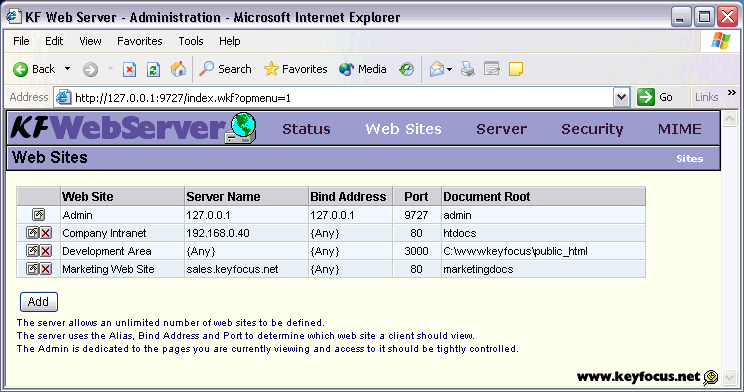Open the Tools menu
This screenshot has width=744, height=392.
click(x=191, y=41)
